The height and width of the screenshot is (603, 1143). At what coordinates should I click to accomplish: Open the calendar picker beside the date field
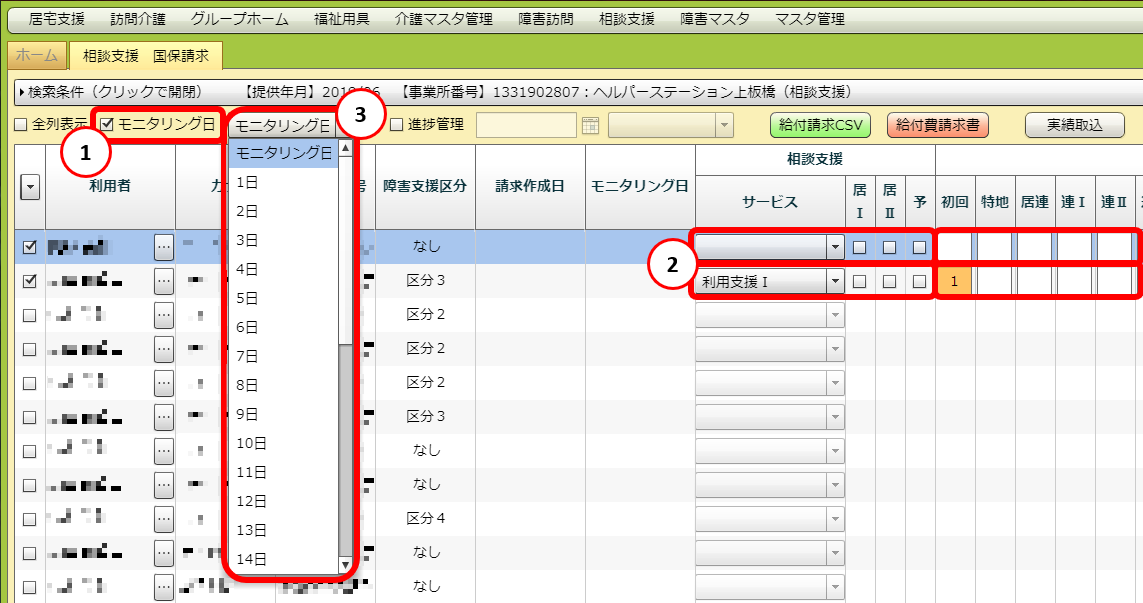(590, 126)
